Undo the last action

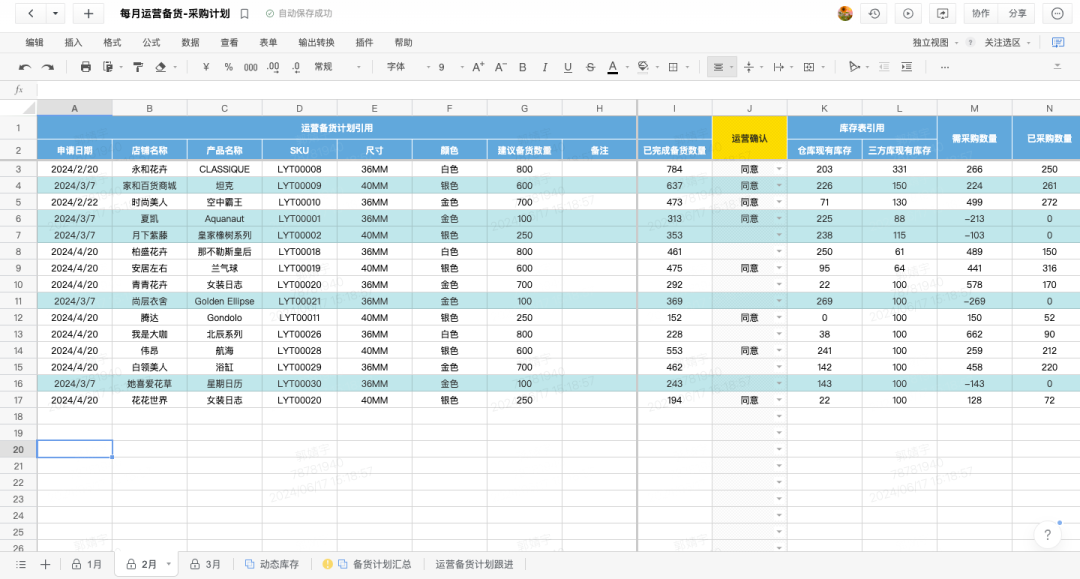[x=25, y=67]
